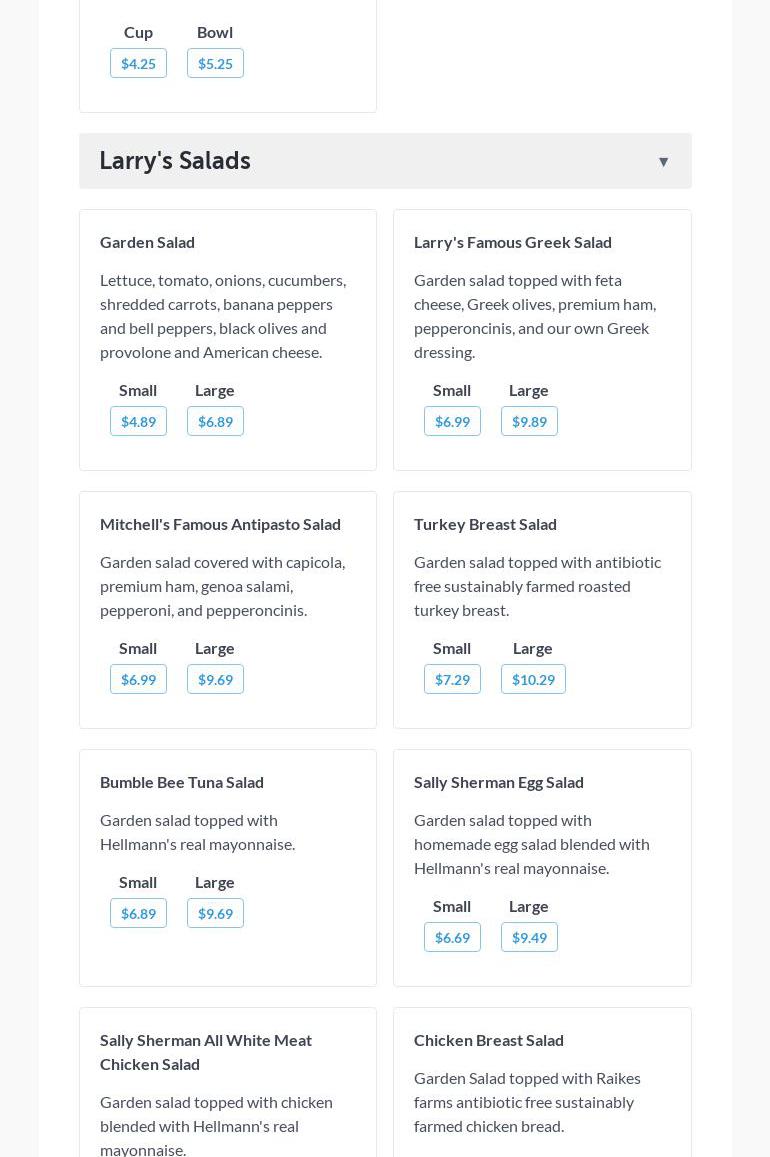Pick Large Antipasto Salad for $9.69

(215, 680)
